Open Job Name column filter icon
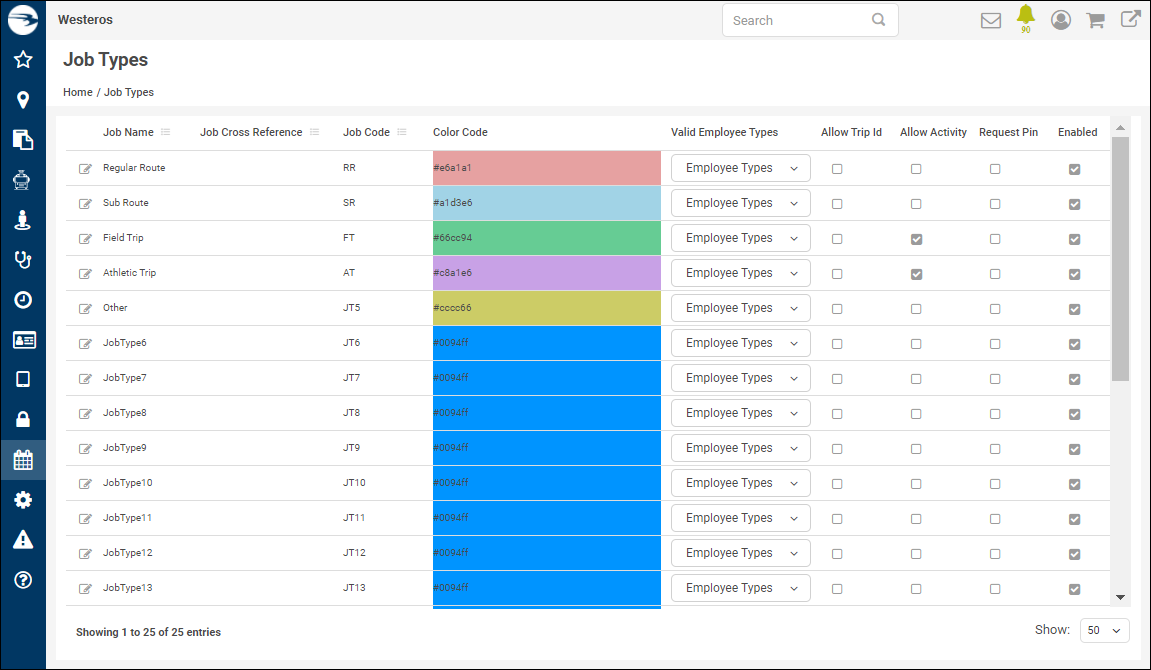This screenshot has width=1151, height=670. [166, 132]
